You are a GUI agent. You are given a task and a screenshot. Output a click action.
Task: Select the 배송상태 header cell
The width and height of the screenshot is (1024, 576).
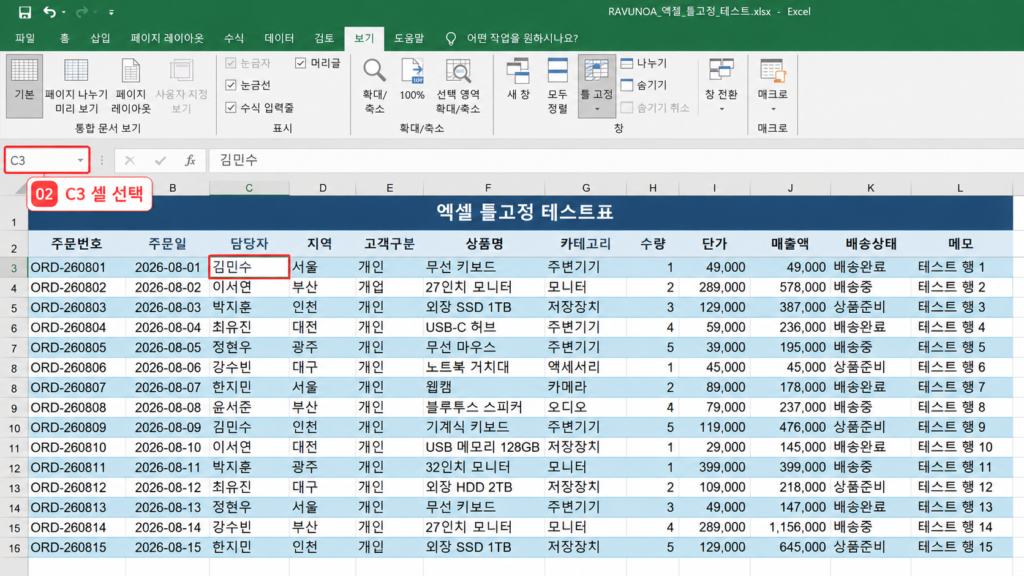pos(871,244)
